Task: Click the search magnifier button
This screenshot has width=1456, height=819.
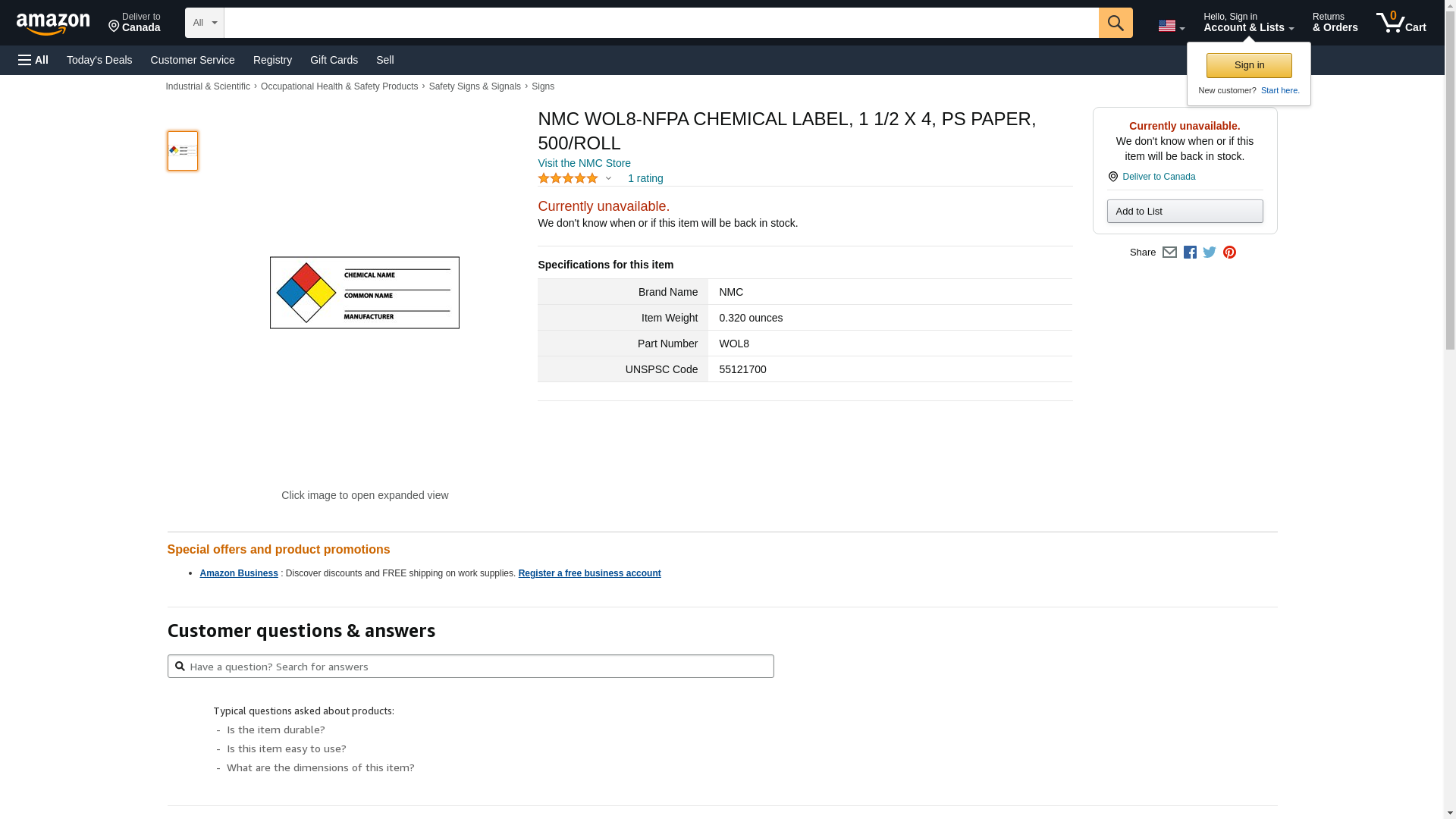Action: [x=1116, y=23]
